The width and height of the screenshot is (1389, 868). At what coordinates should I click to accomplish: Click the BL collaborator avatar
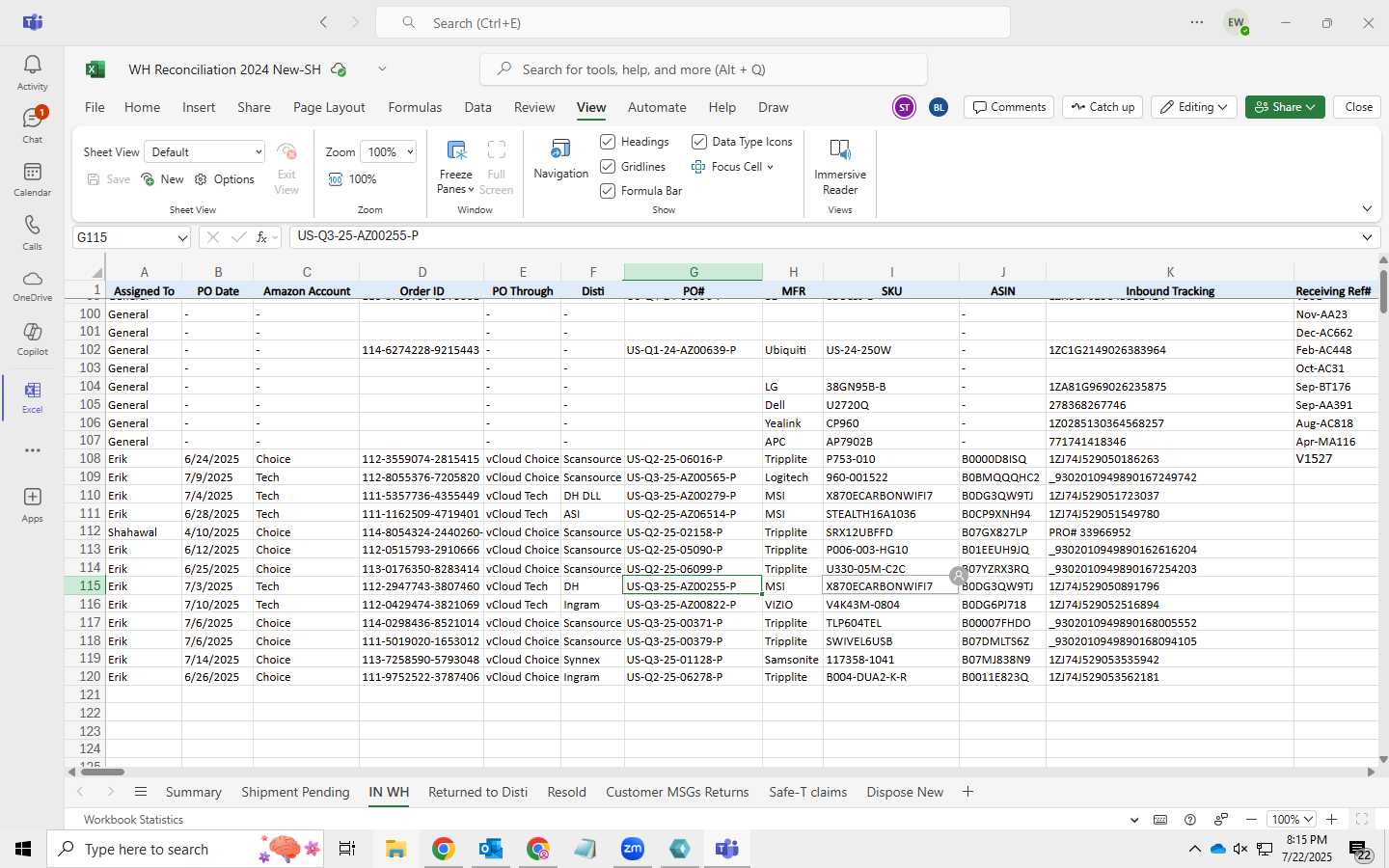click(939, 107)
